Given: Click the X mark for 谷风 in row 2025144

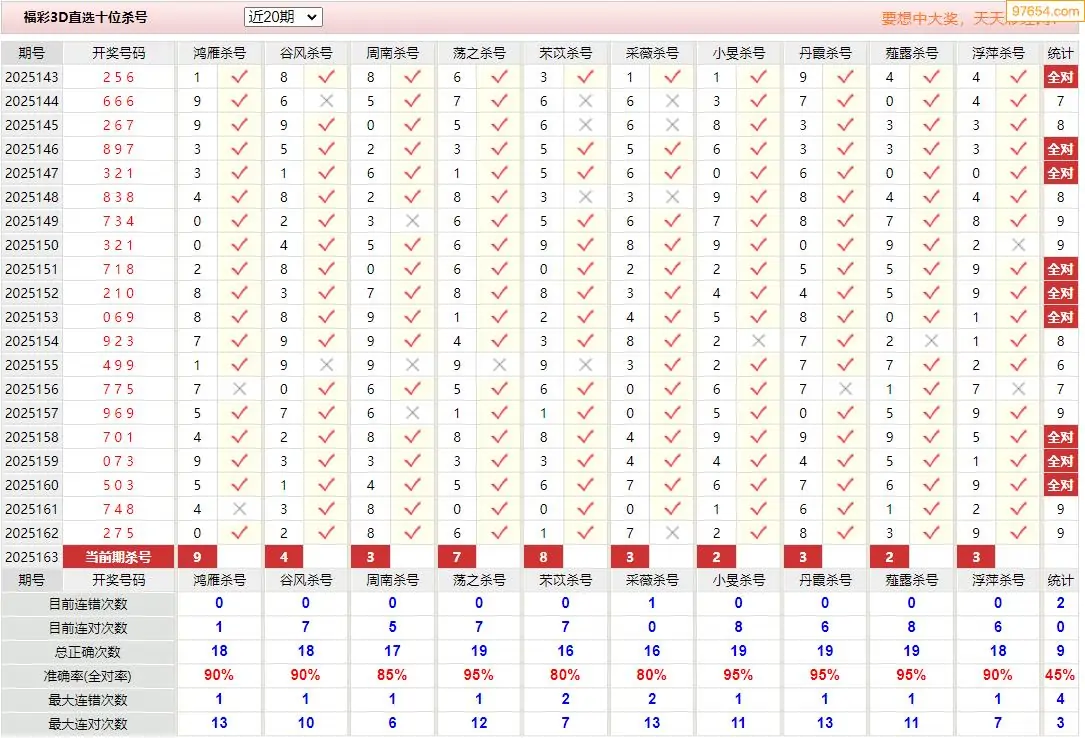Looking at the screenshot, I should (327, 101).
